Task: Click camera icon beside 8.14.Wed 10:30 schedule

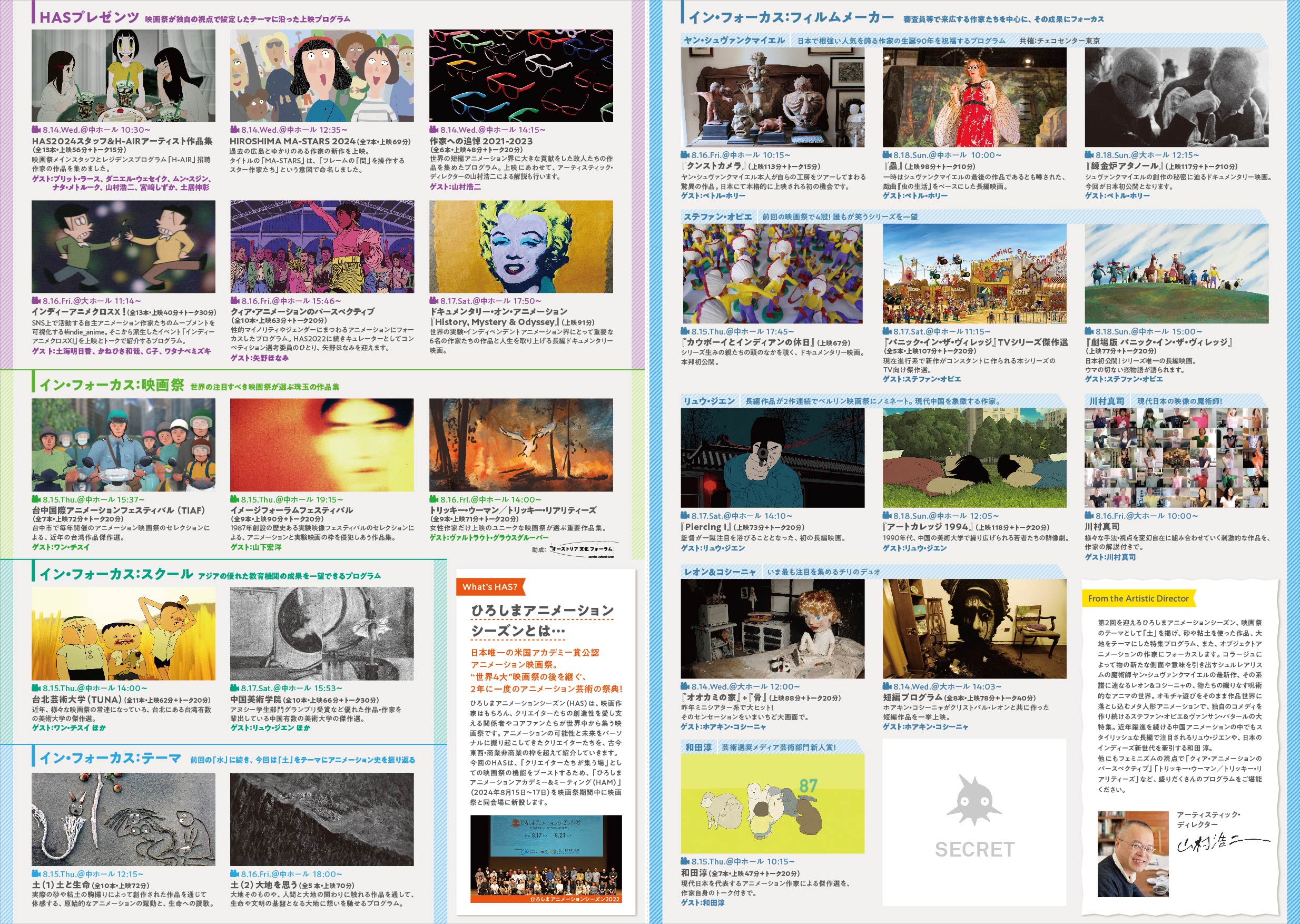Action: pos(36,130)
